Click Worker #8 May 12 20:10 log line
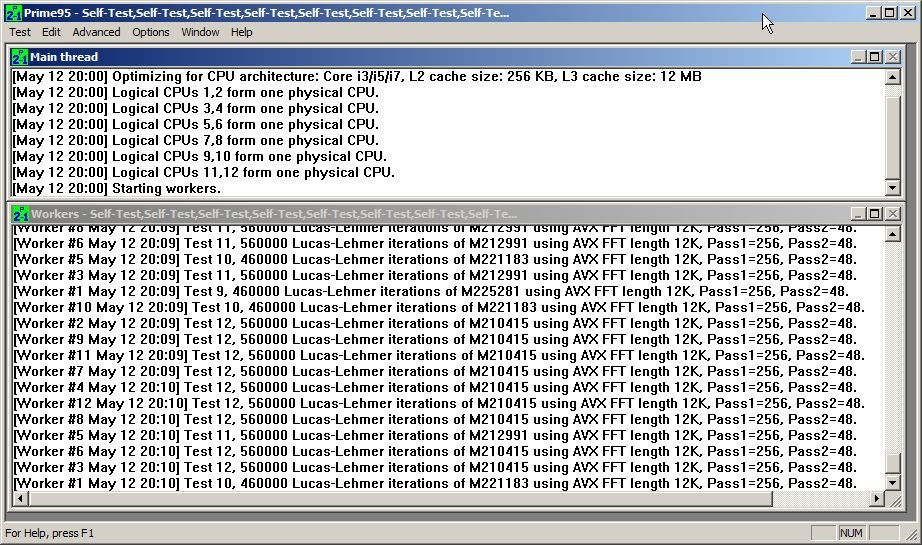 pyautogui.click(x=435, y=419)
